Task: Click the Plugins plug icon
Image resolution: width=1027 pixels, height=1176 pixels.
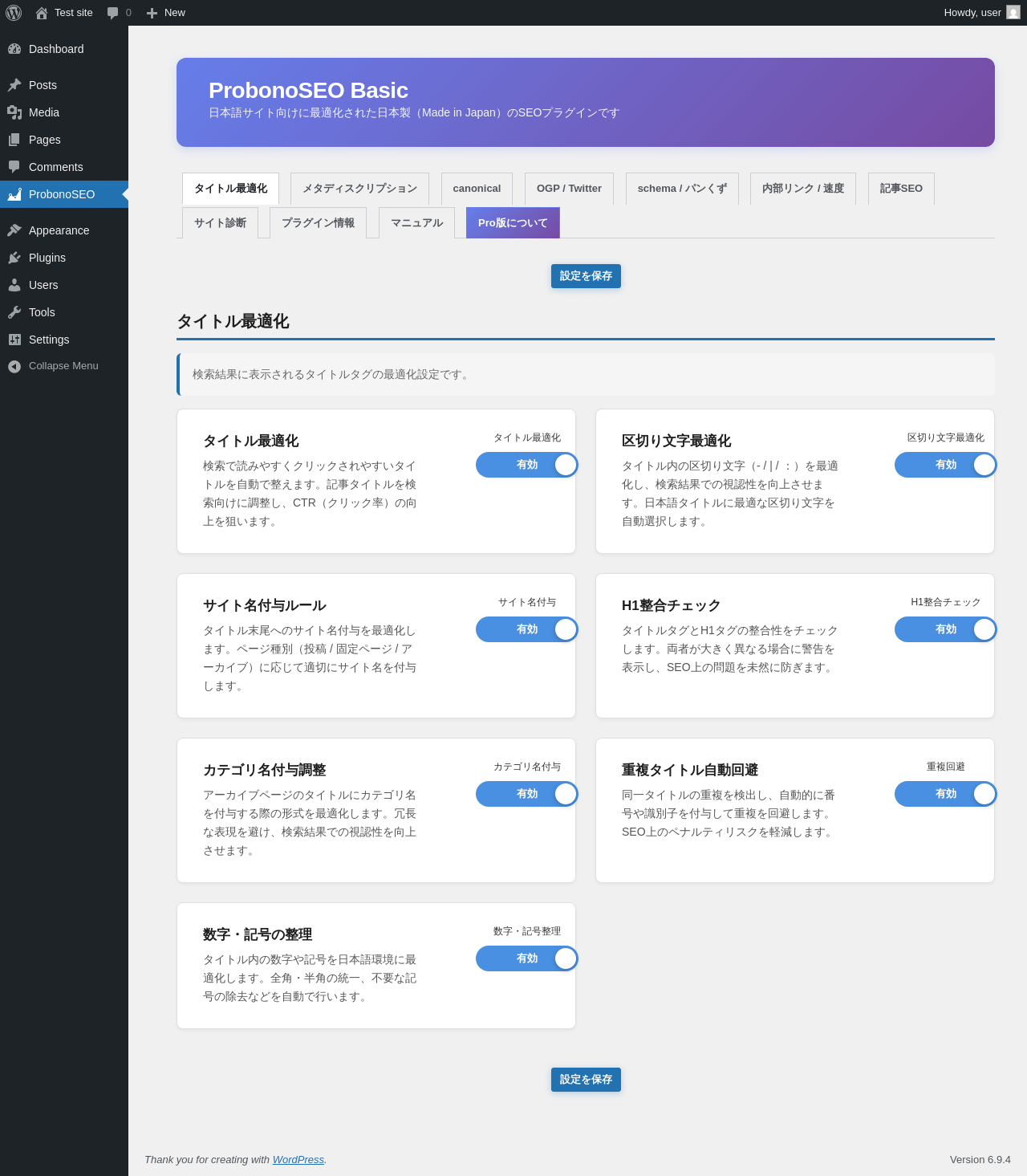Action: click(14, 258)
